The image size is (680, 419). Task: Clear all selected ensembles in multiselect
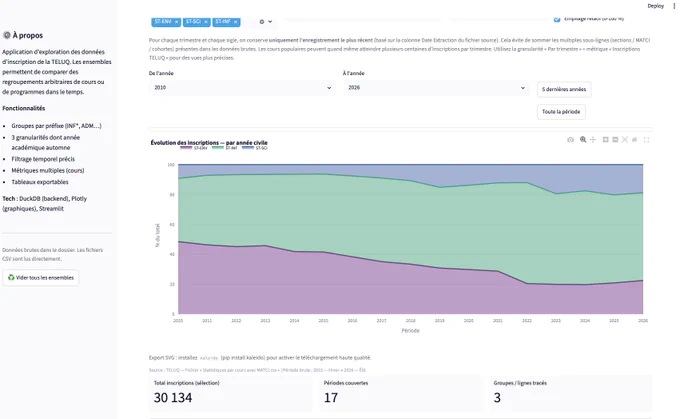pyautogui.click(x=262, y=22)
